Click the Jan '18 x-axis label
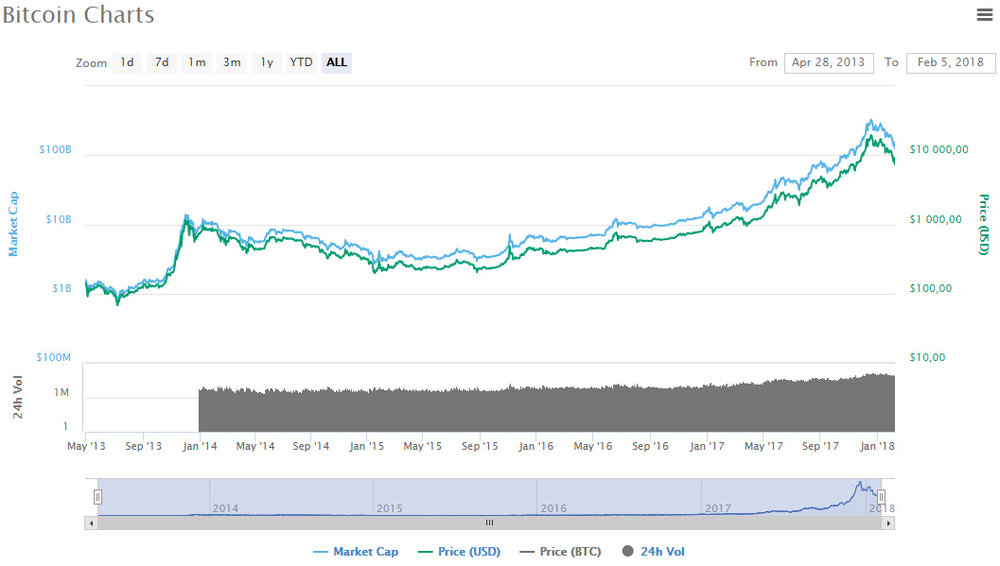 point(877,446)
